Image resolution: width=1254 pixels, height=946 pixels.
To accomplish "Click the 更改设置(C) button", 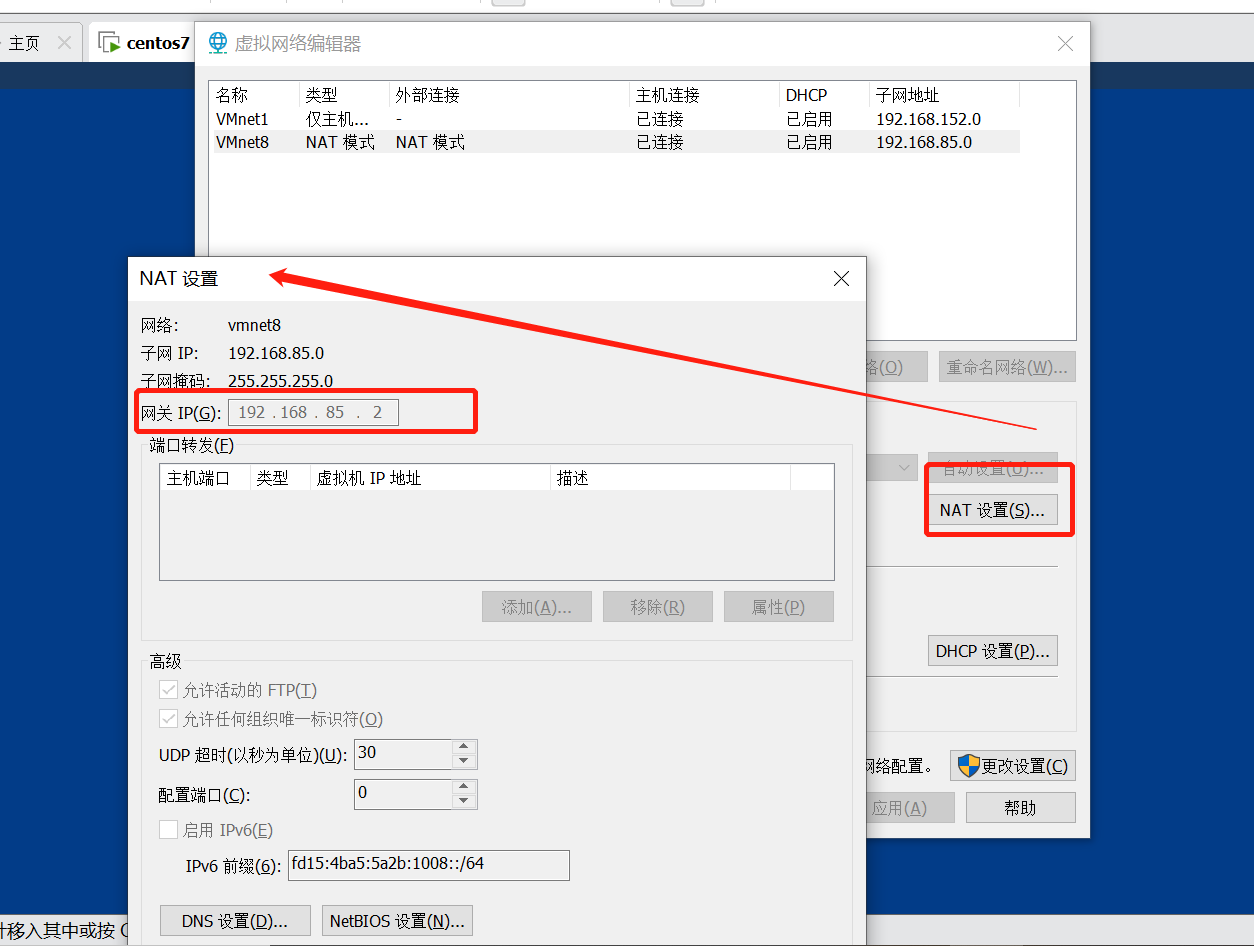I will (x=1013, y=766).
